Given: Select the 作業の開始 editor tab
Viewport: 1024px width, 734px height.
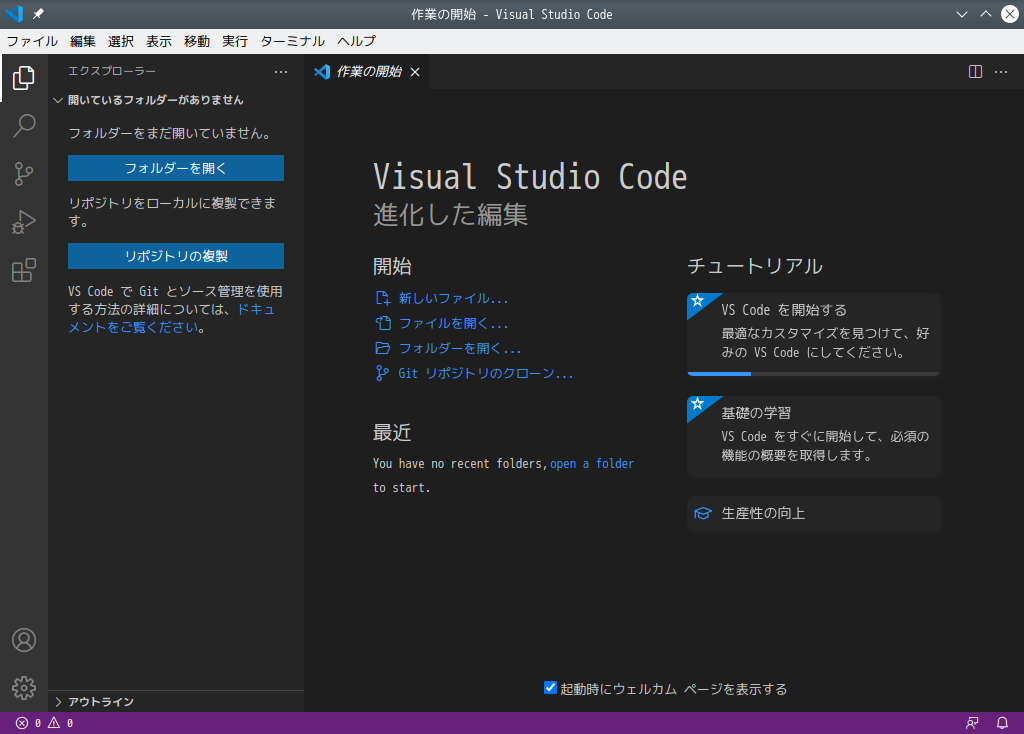Looking at the screenshot, I should coord(367,72).
